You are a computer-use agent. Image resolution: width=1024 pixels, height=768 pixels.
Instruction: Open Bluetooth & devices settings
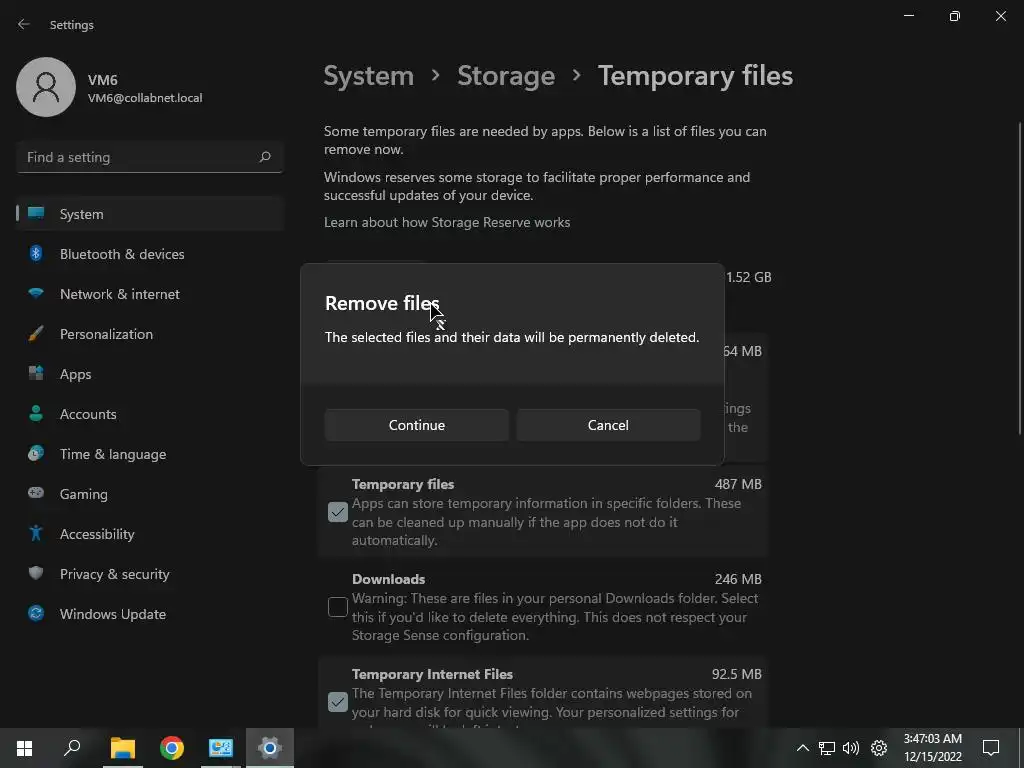point(150,254)
